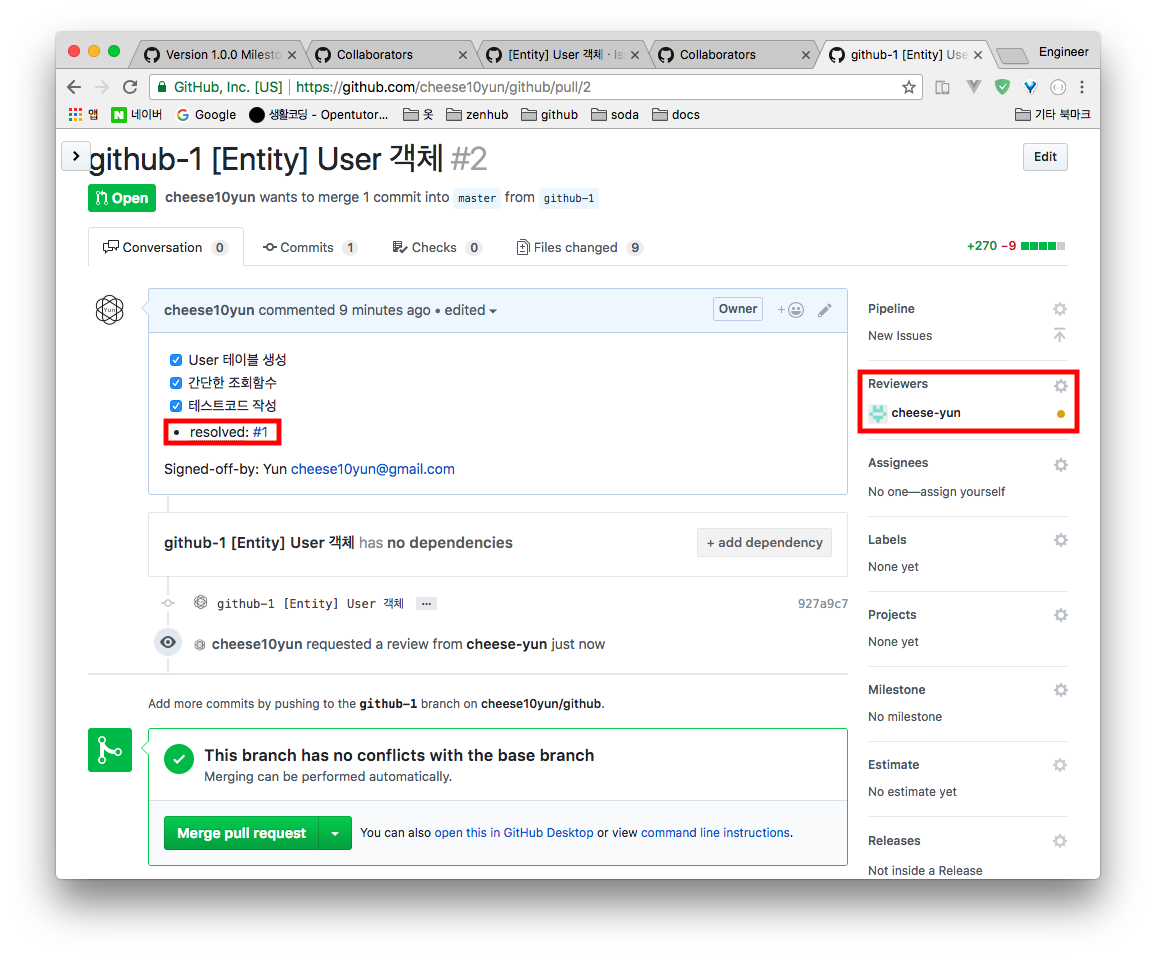The height and width of the screenshot is (959, 1156).
Task: Open linked issue #1
Action: 260,432
